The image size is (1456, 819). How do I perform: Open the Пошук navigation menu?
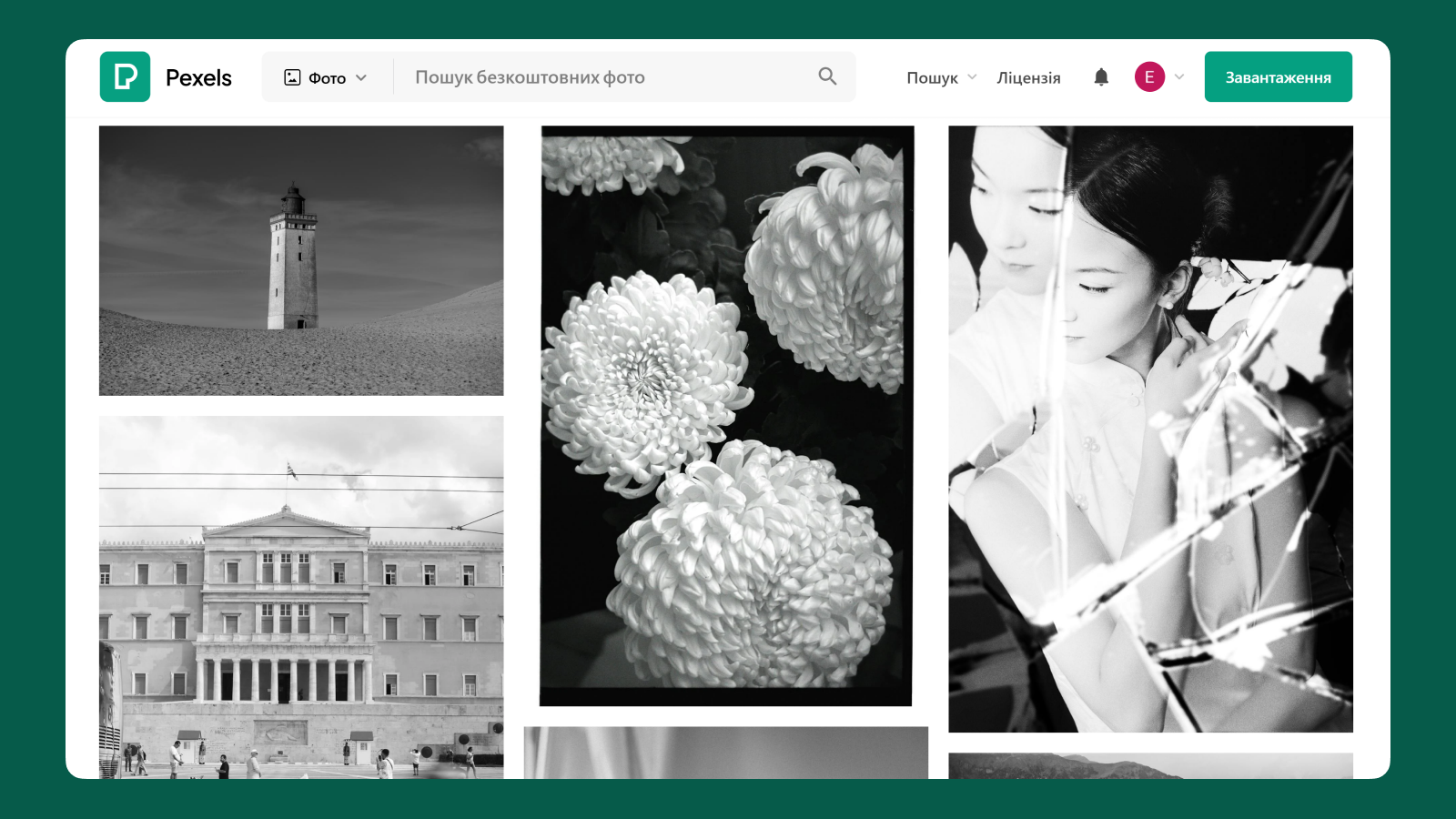[932, 78]
